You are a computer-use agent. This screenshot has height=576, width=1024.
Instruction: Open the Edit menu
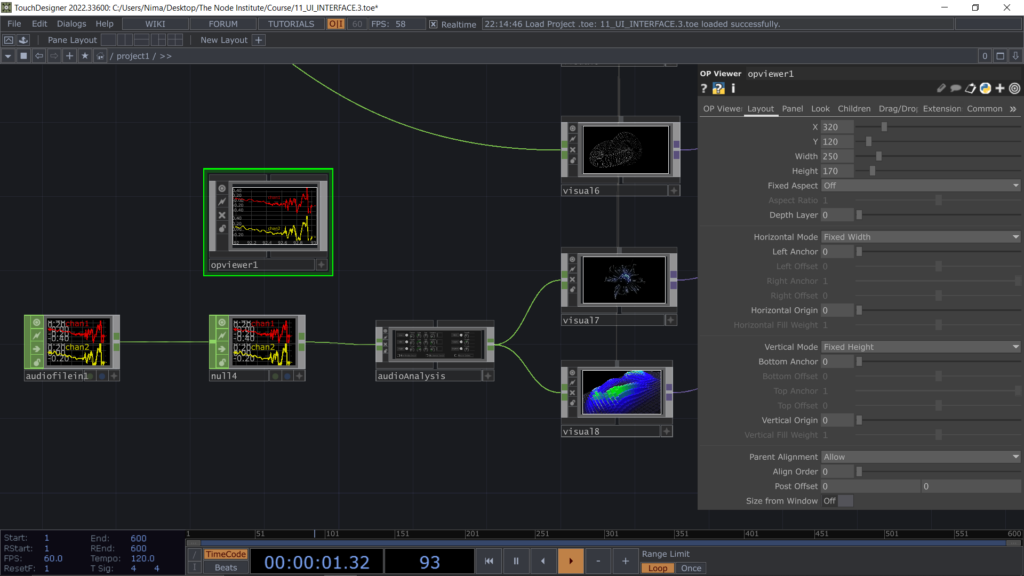click(39, 24)
